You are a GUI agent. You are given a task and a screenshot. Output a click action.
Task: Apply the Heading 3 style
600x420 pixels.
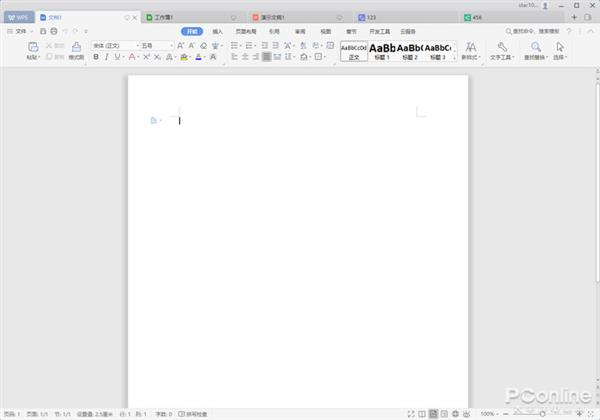(438, 51)
